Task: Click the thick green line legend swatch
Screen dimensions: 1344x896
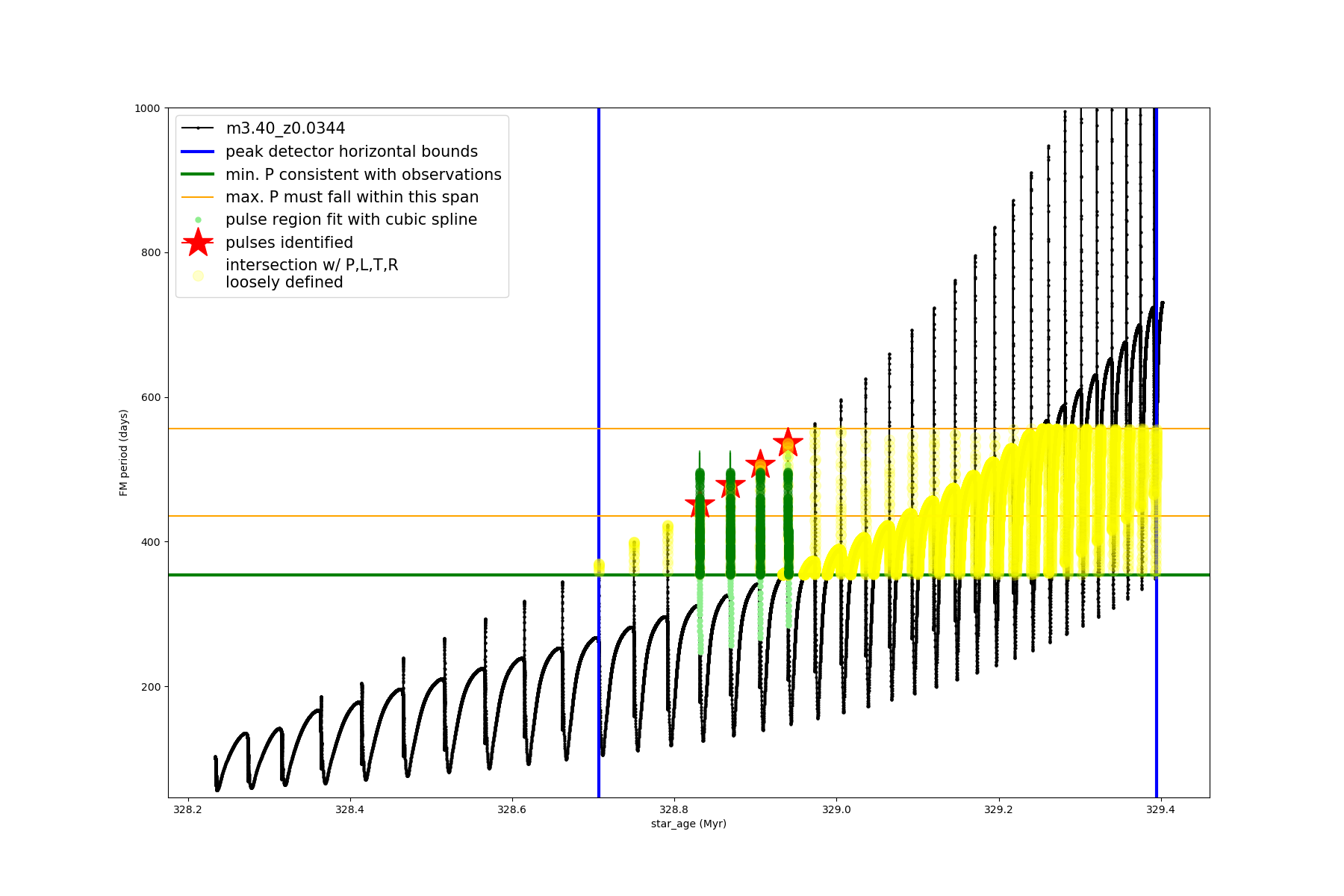Action: pyautogui.click(x=198, y=175)
